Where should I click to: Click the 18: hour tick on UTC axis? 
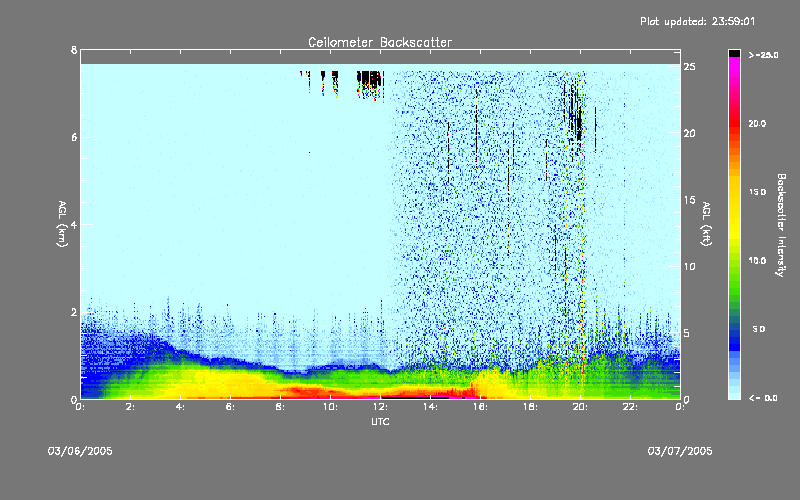pos(531,407)
